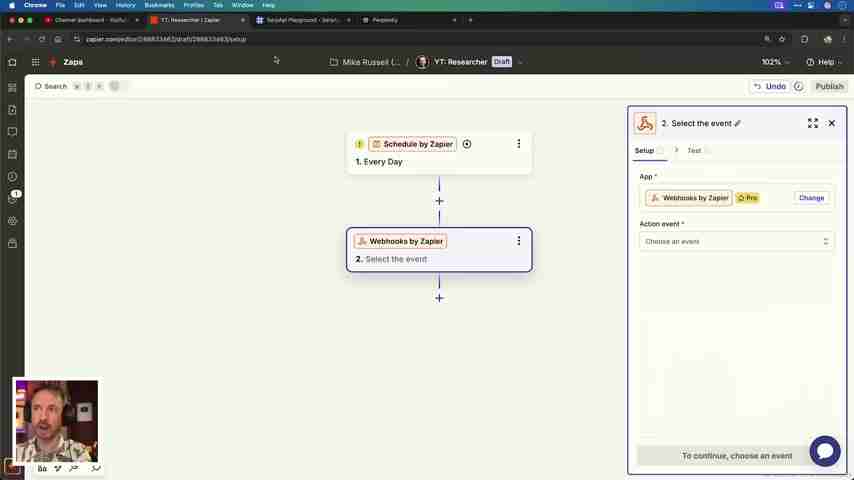Expand the step panel to fullscreen
Screen dimensions: 854x480
pos(813,123)
